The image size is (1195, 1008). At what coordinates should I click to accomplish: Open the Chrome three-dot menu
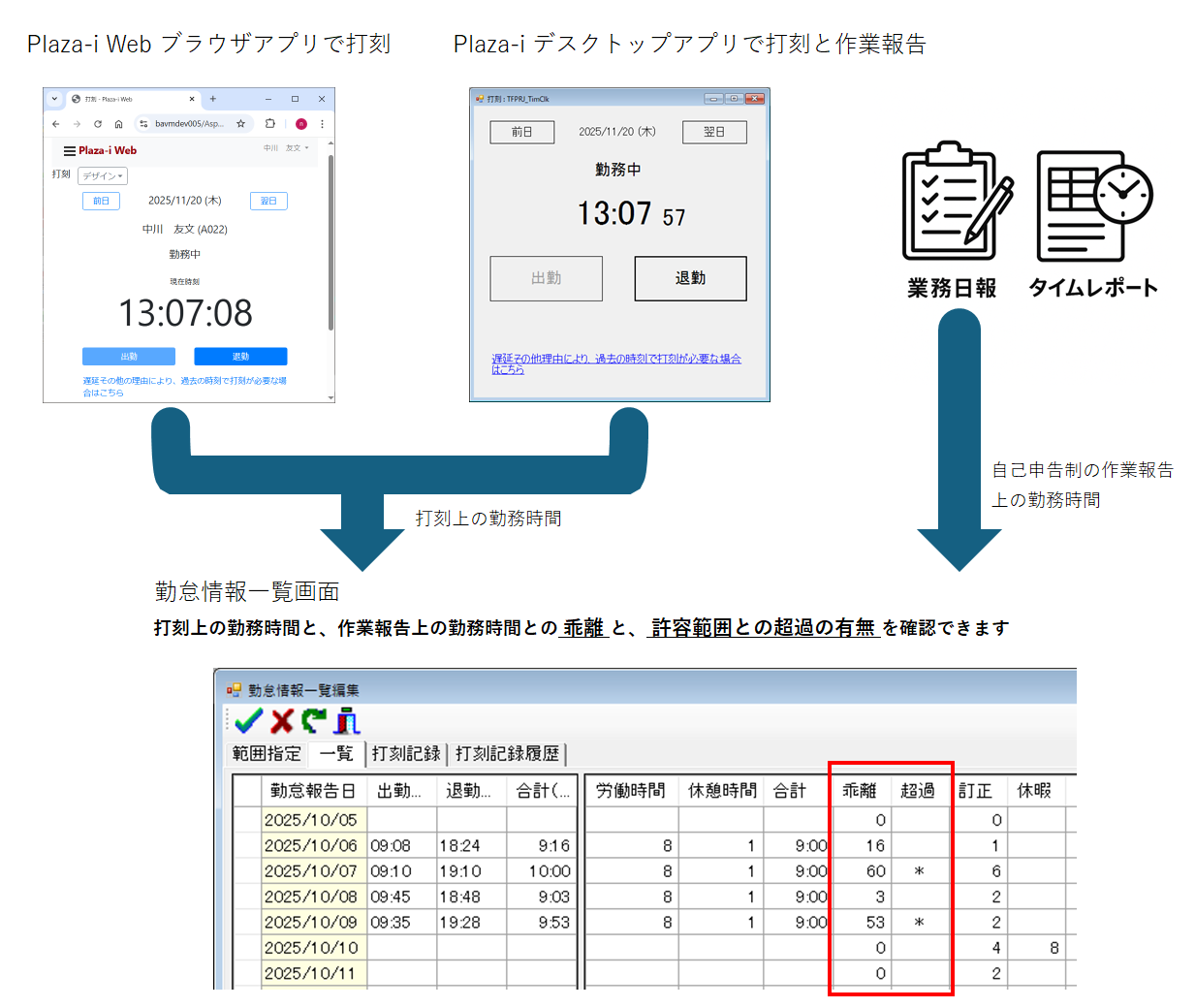coord(322,123)
